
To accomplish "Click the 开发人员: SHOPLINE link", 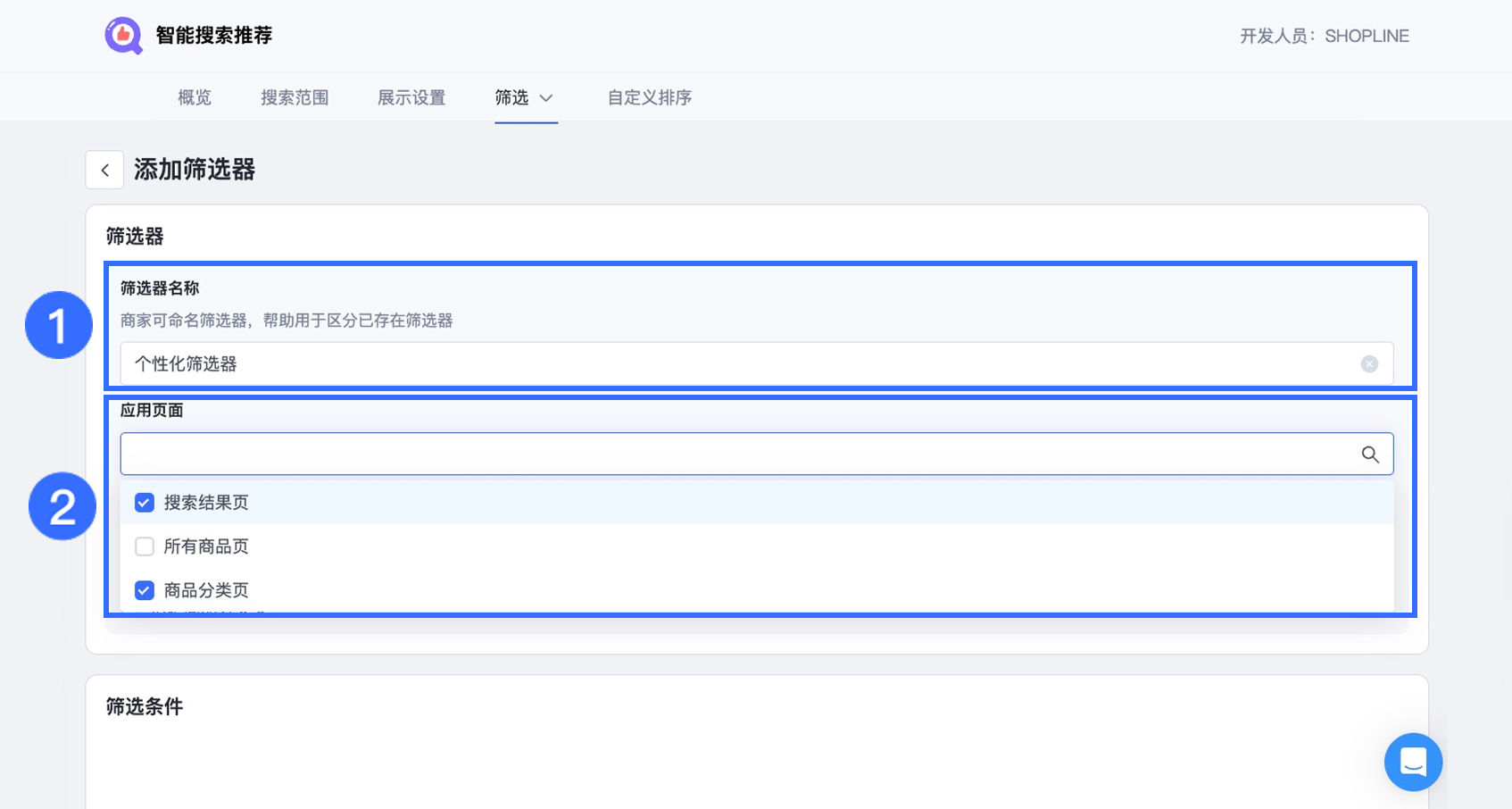I will point(1324,37).
